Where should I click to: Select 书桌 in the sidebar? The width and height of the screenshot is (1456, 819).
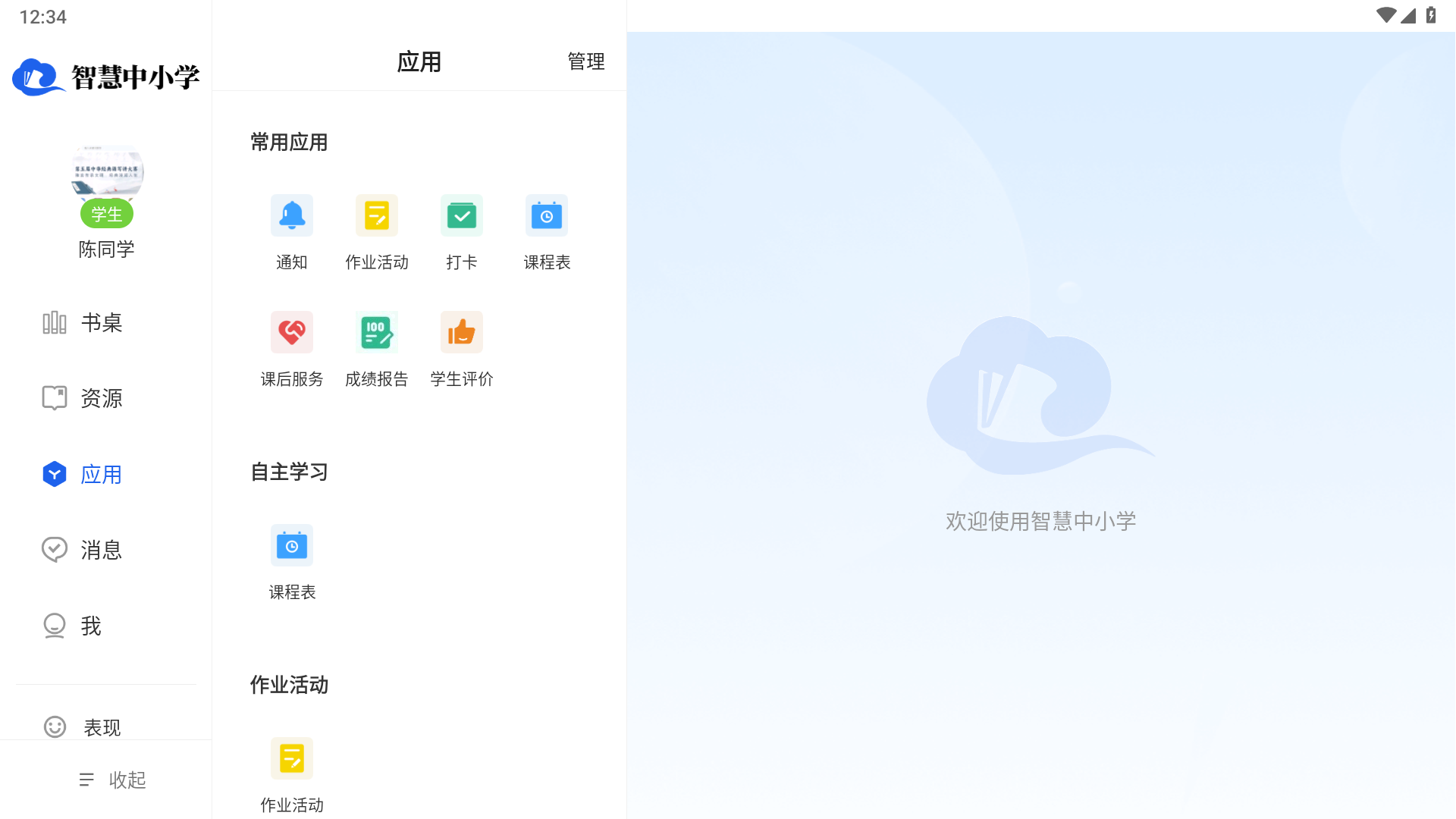101,322
